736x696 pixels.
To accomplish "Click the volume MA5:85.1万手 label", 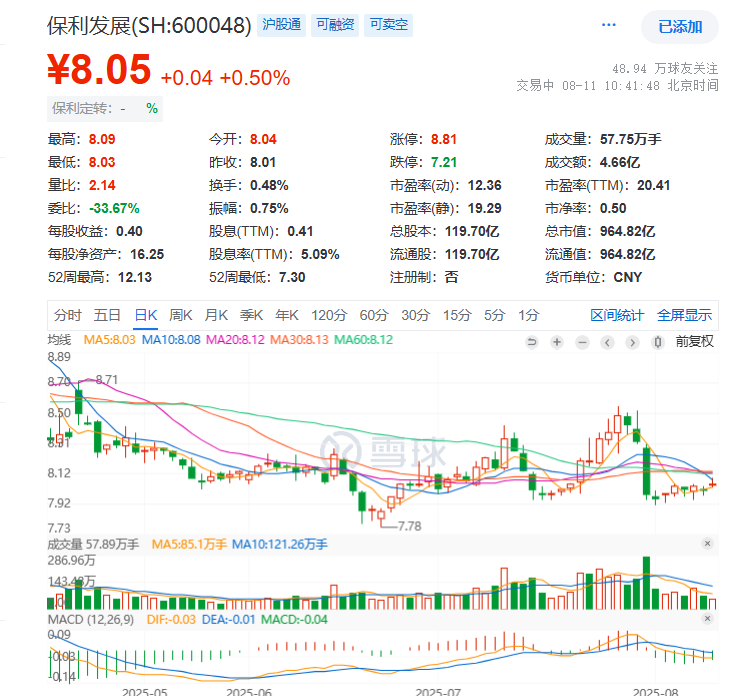I will (189, 544).
